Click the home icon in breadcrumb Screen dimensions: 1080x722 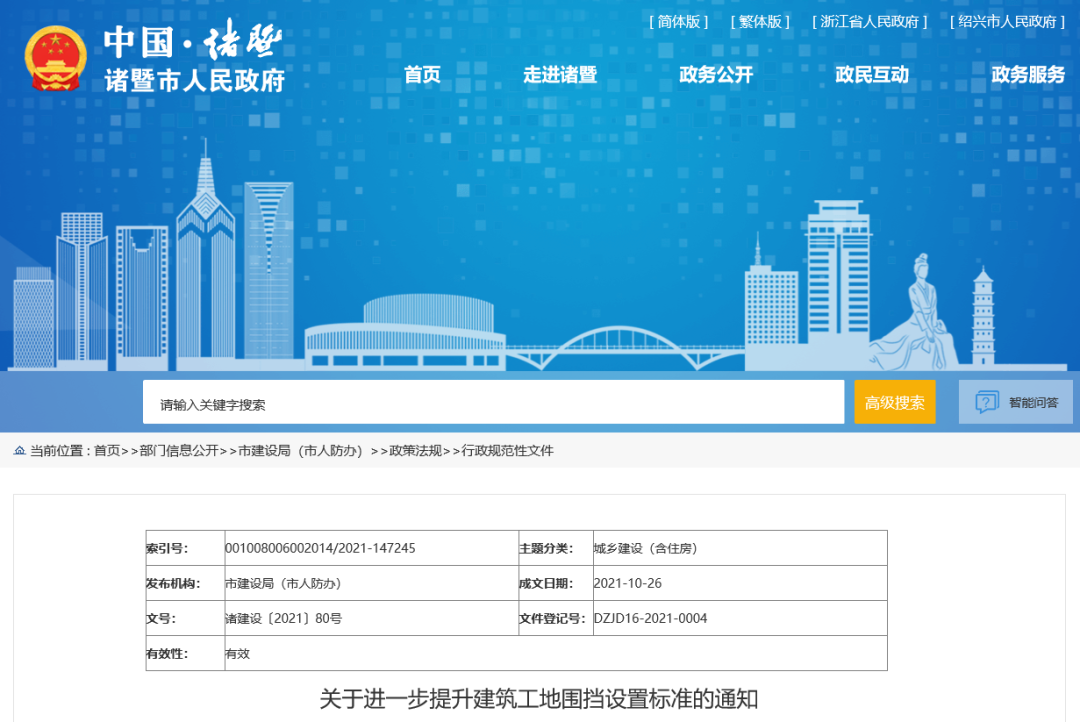(19, 451)
